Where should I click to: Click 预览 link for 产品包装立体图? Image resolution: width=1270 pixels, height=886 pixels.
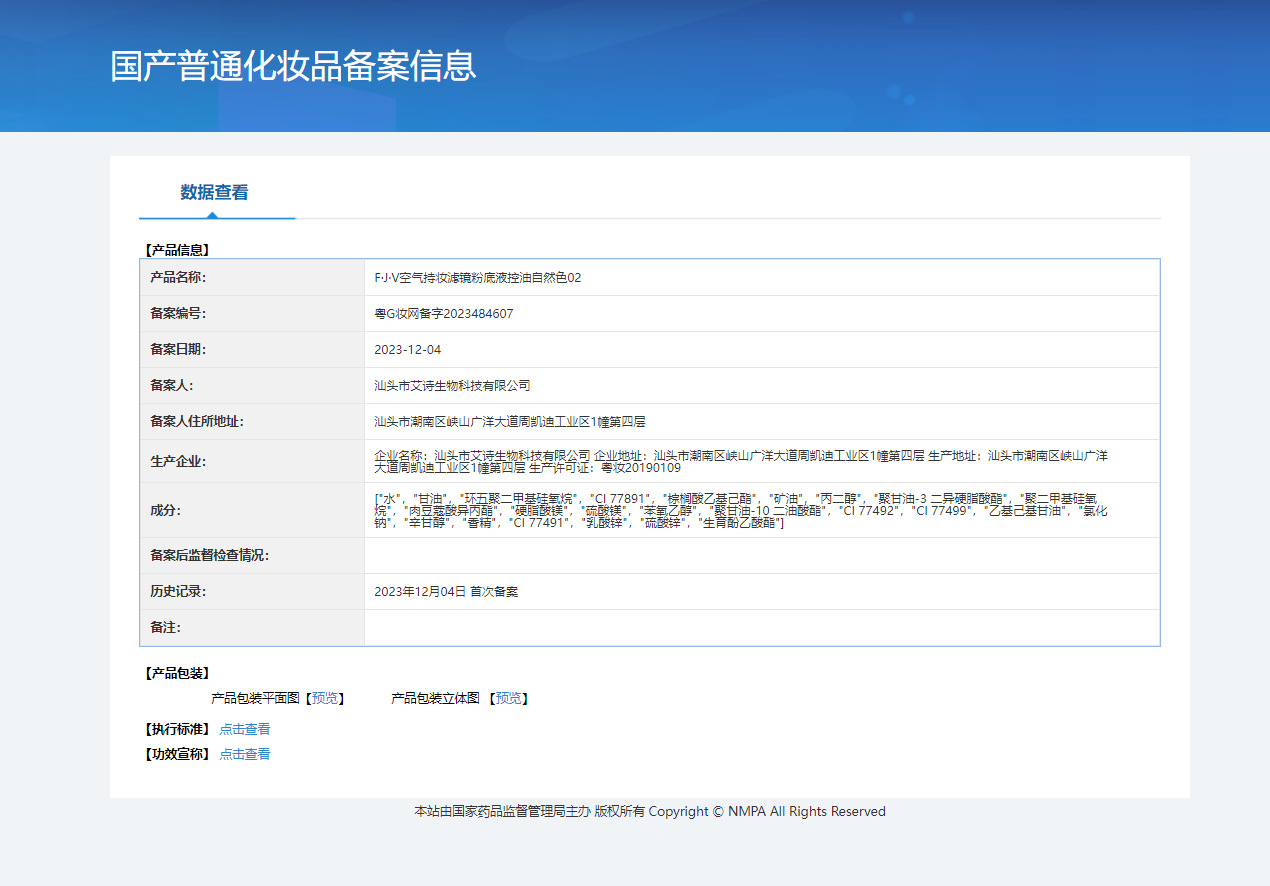point(509,698)
